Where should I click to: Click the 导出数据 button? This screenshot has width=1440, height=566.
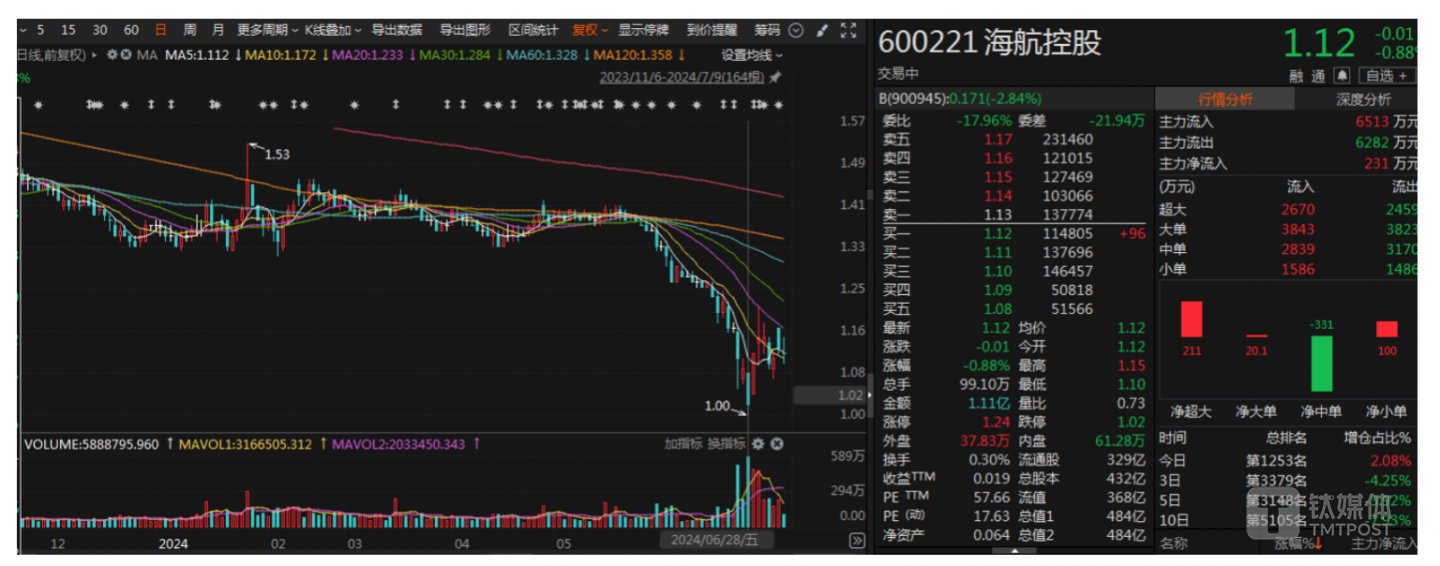[x=396, y=30]
